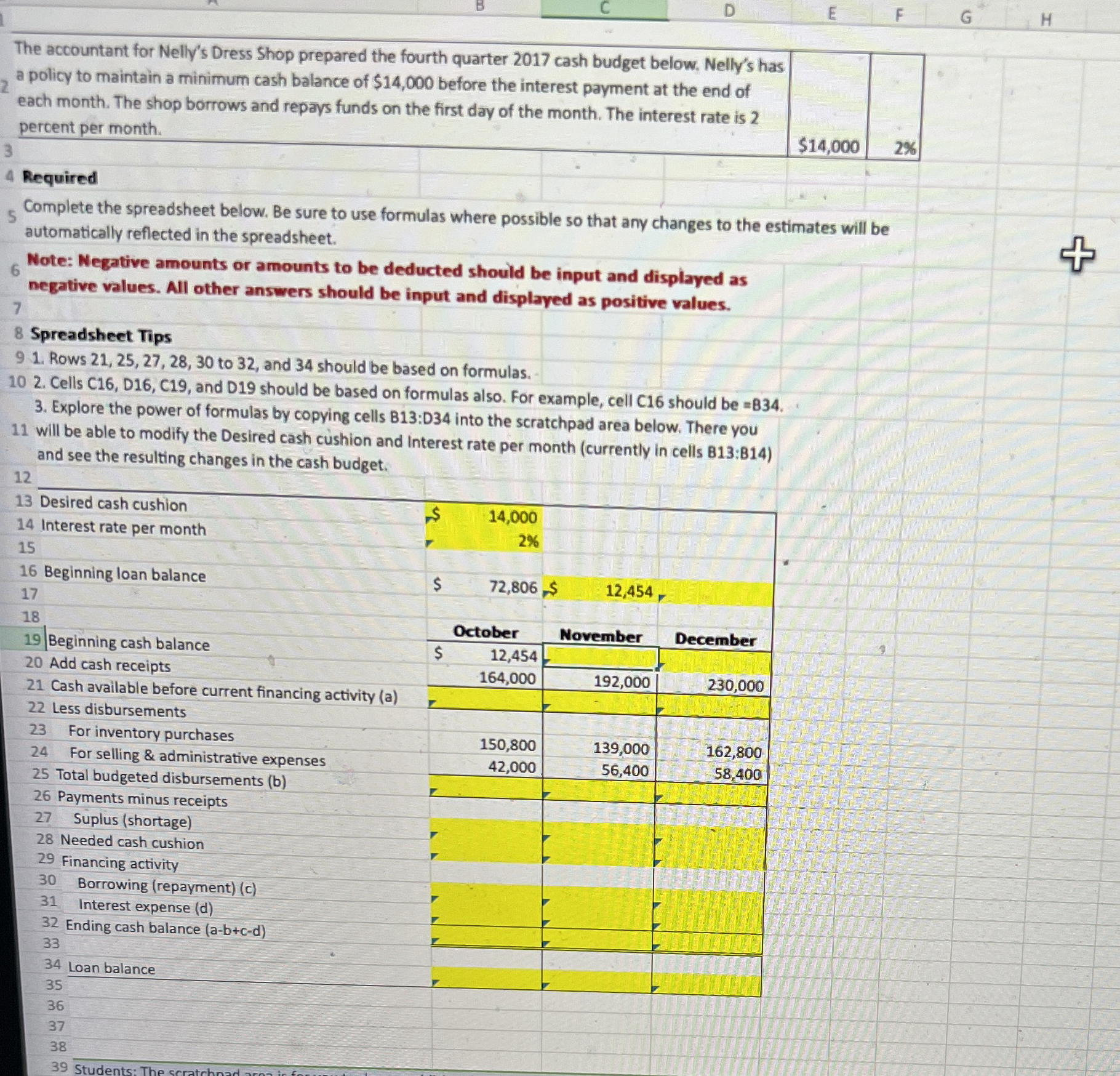Select October cash available row 21 cell
The image size is (1120, 1076).
tap(486, 700)
